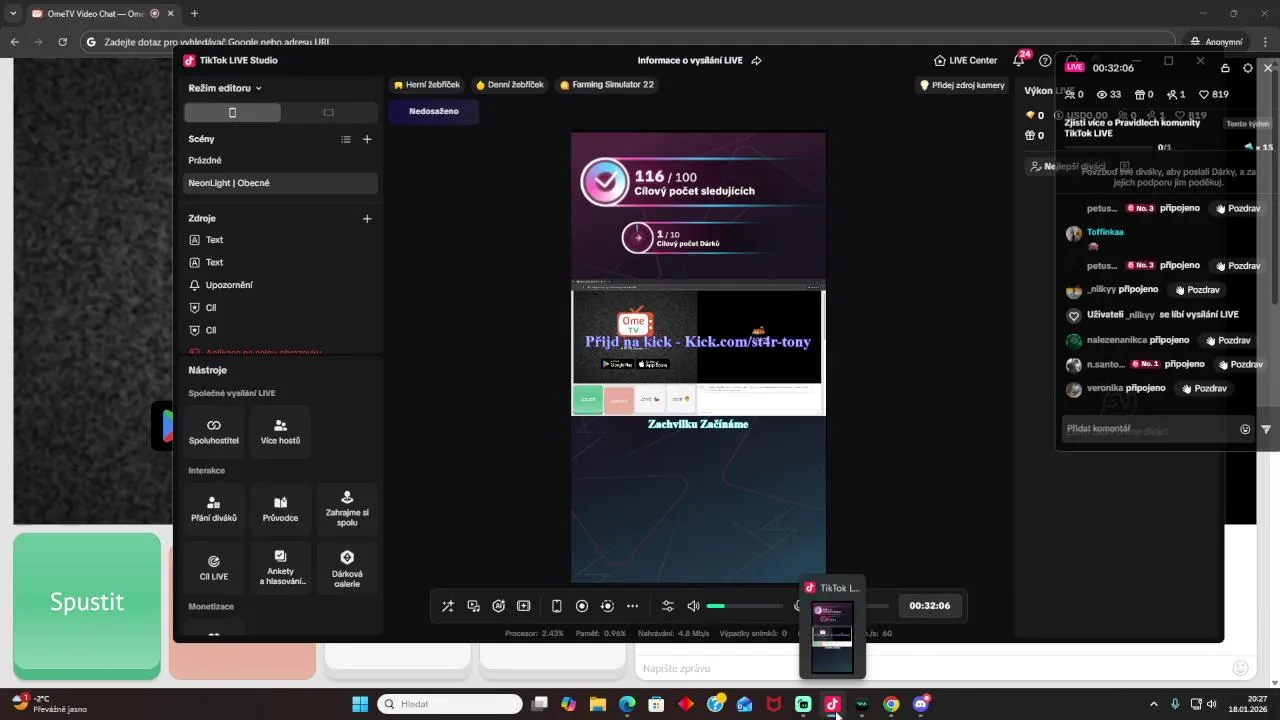The image size is (1280, 720).
Task: Click the image and music media icon in toolbar
Action: 473,606
